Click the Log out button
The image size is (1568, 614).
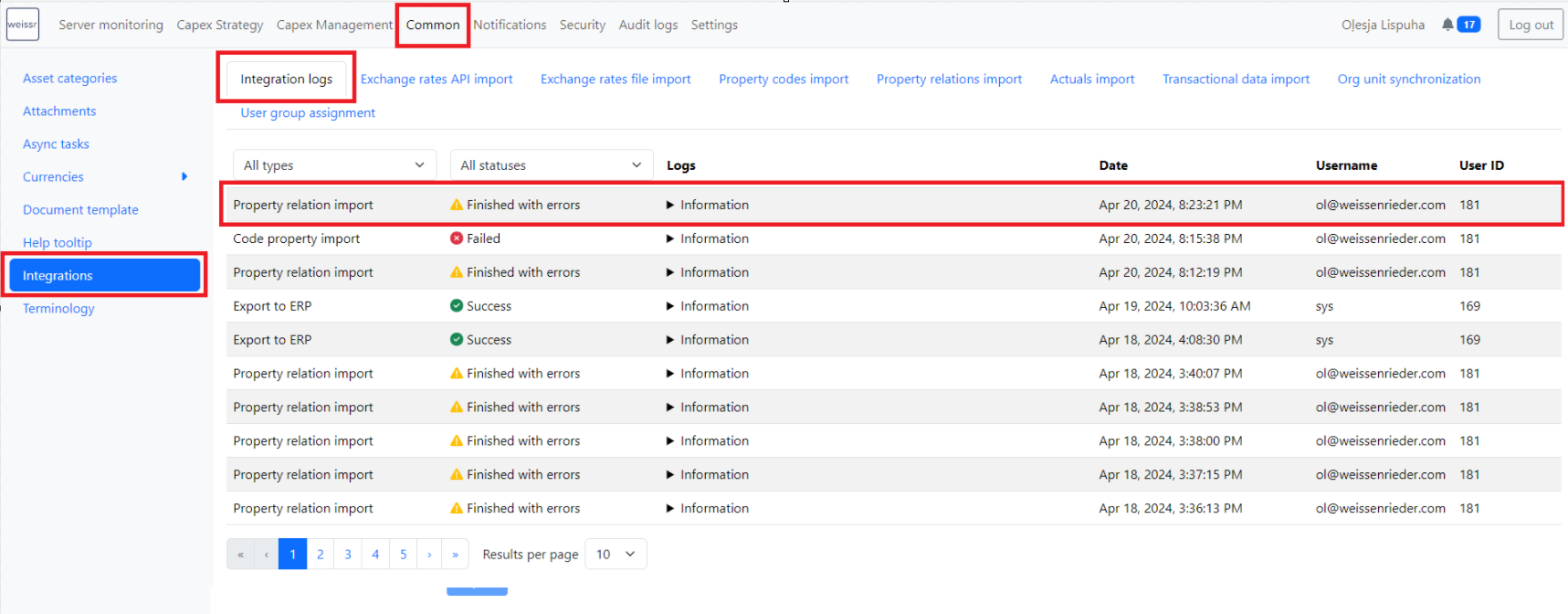[1531, 25]
